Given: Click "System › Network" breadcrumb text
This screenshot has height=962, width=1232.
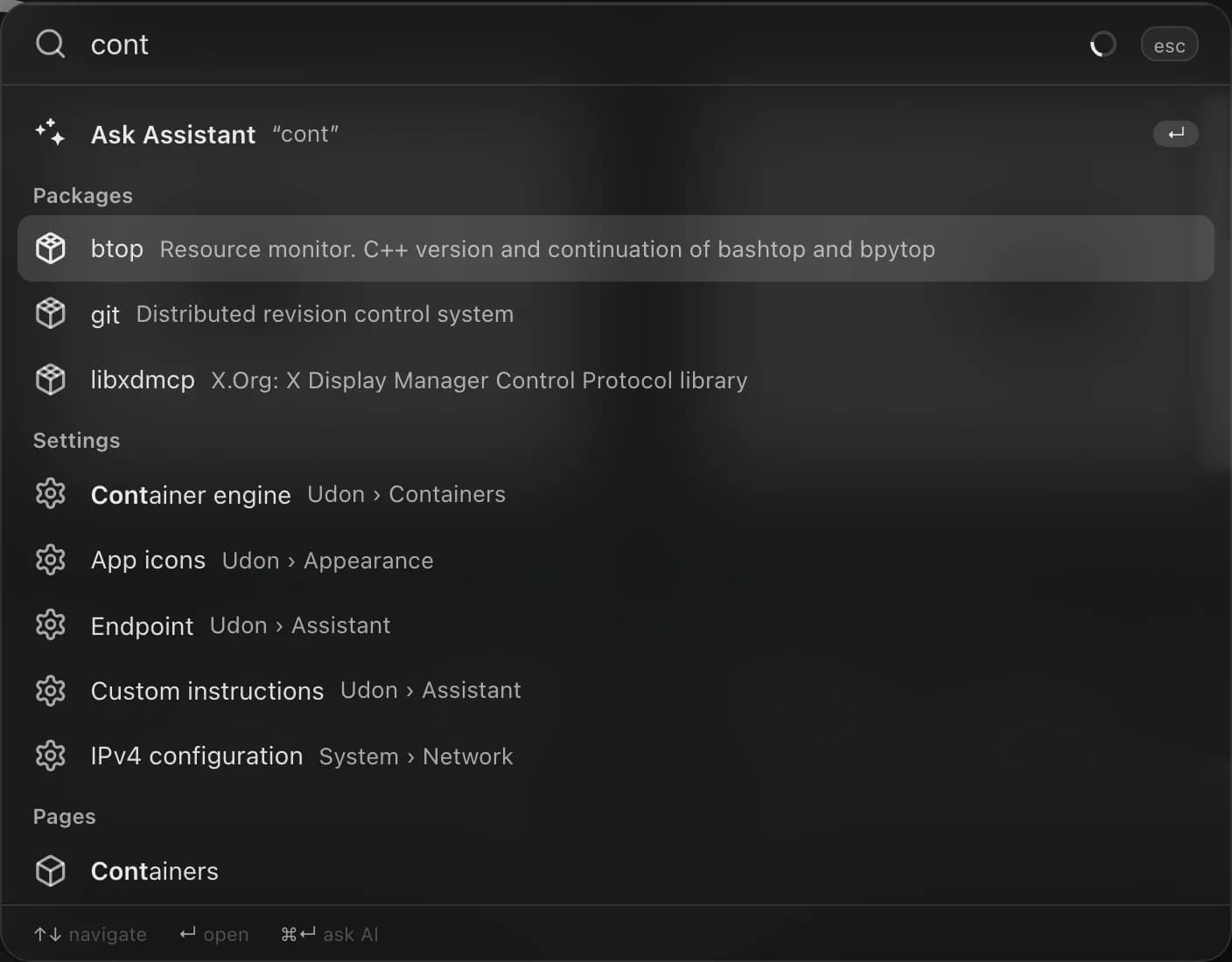Looking at the screenshot, I should click(x=416, y=756).
